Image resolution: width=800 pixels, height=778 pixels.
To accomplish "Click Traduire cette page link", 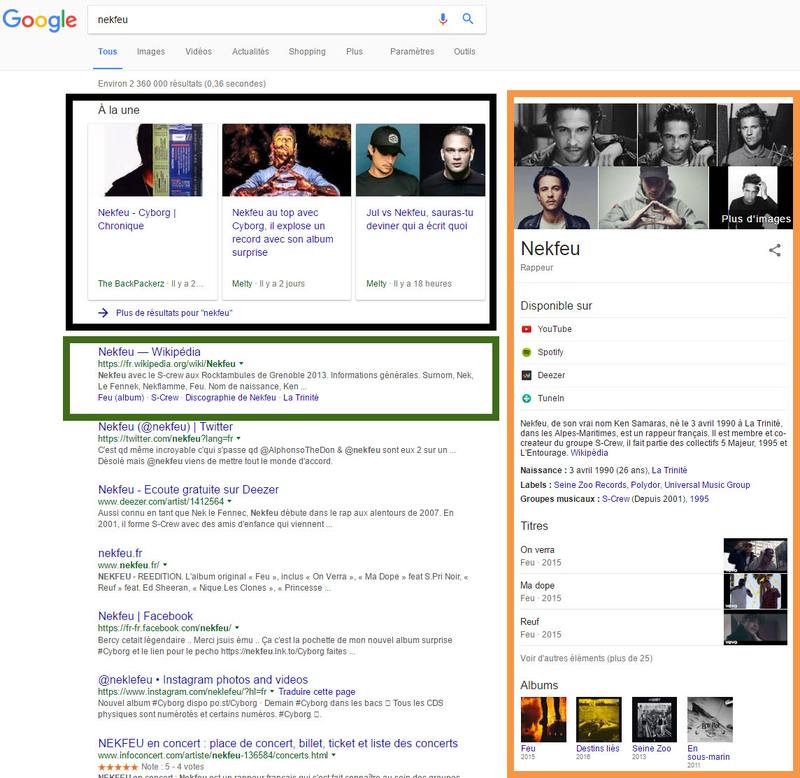I will [317, 692].
